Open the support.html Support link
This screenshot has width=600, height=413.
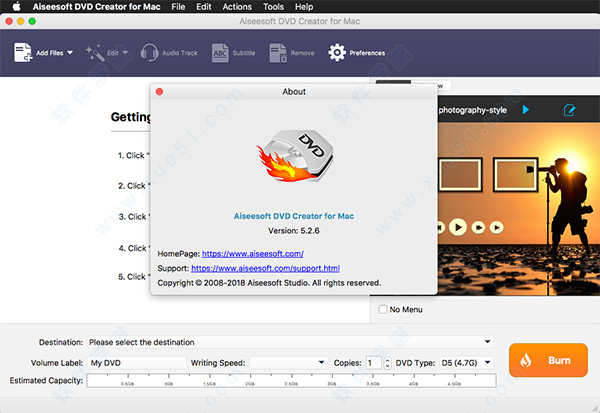(x=265, y=268)
